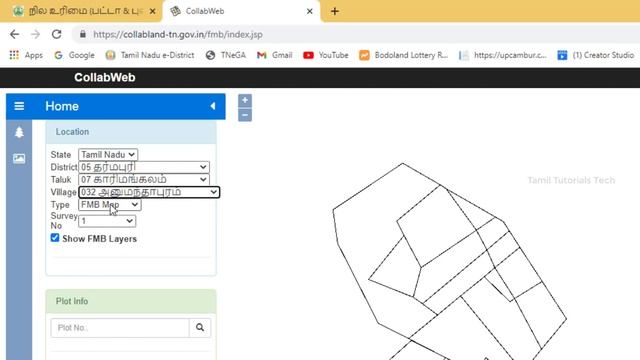Open the YouTube bookmark

tap(326, 55)
